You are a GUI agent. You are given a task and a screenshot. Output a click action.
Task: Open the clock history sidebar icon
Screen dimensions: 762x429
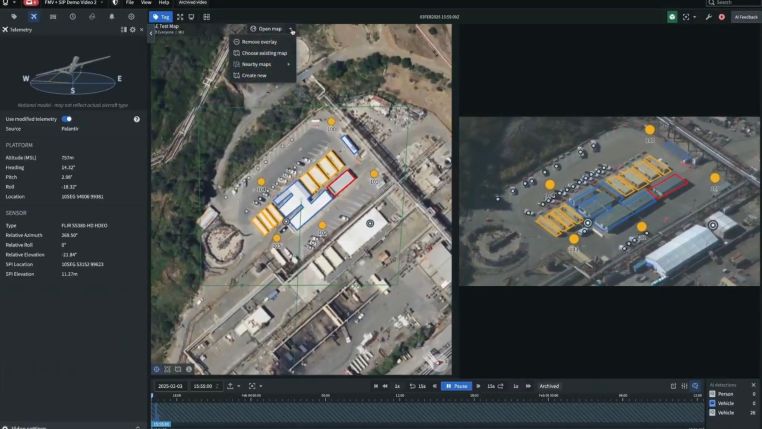[72, 17]
